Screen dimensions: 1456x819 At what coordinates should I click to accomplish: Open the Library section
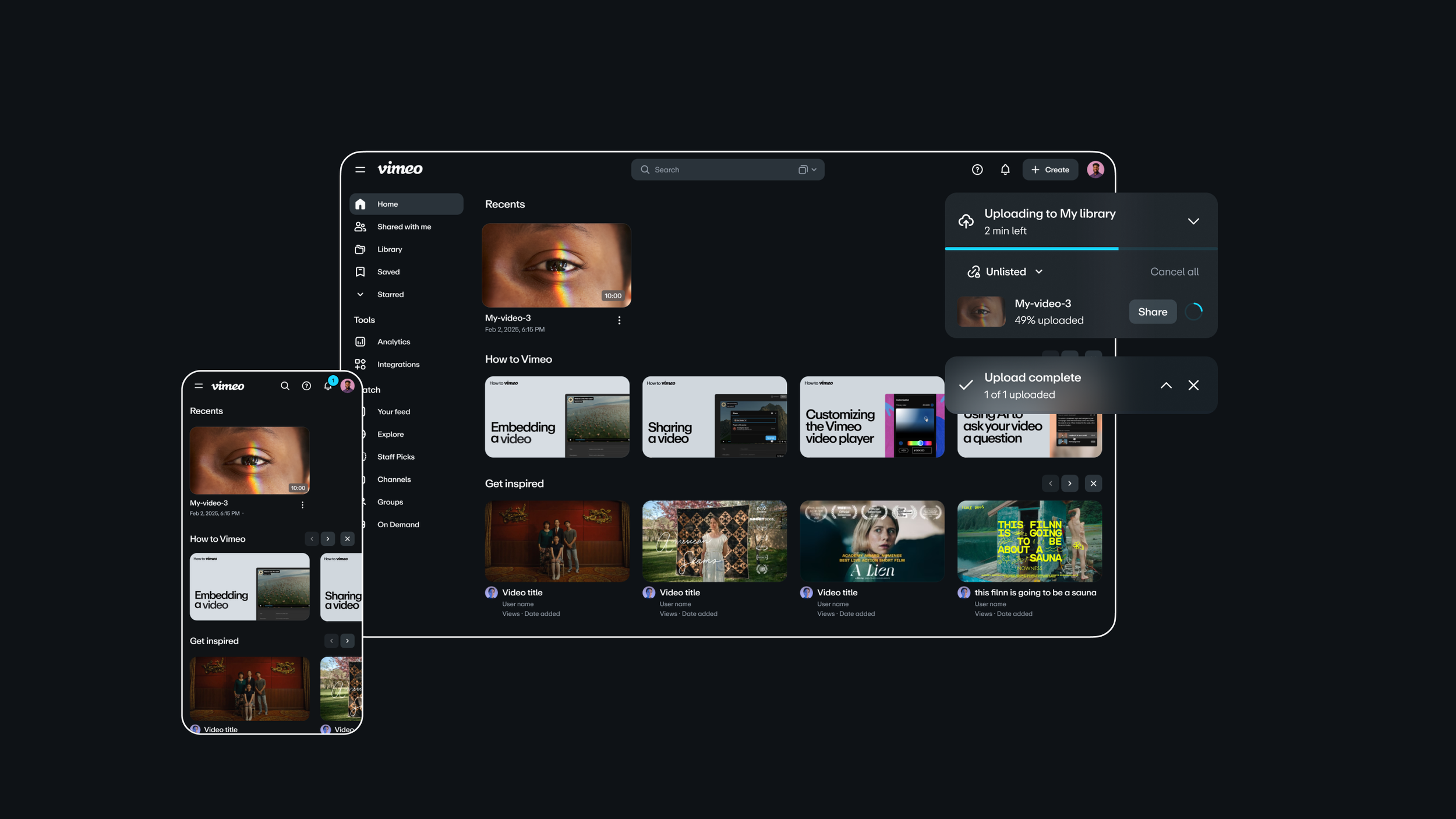389,249
